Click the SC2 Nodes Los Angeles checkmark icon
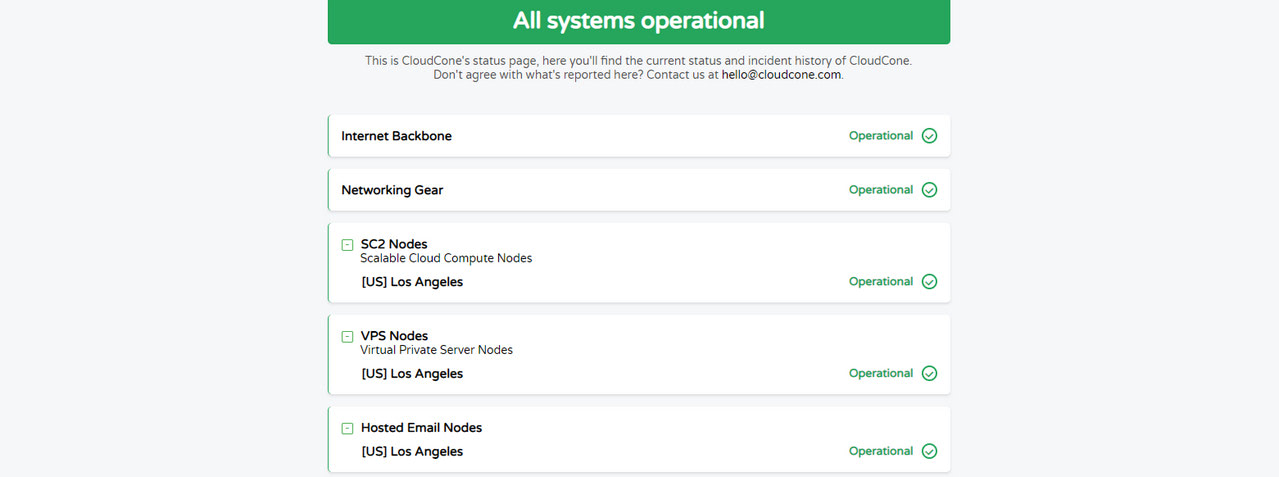This screenshot has width=1279, height=477. click(929, 282)
